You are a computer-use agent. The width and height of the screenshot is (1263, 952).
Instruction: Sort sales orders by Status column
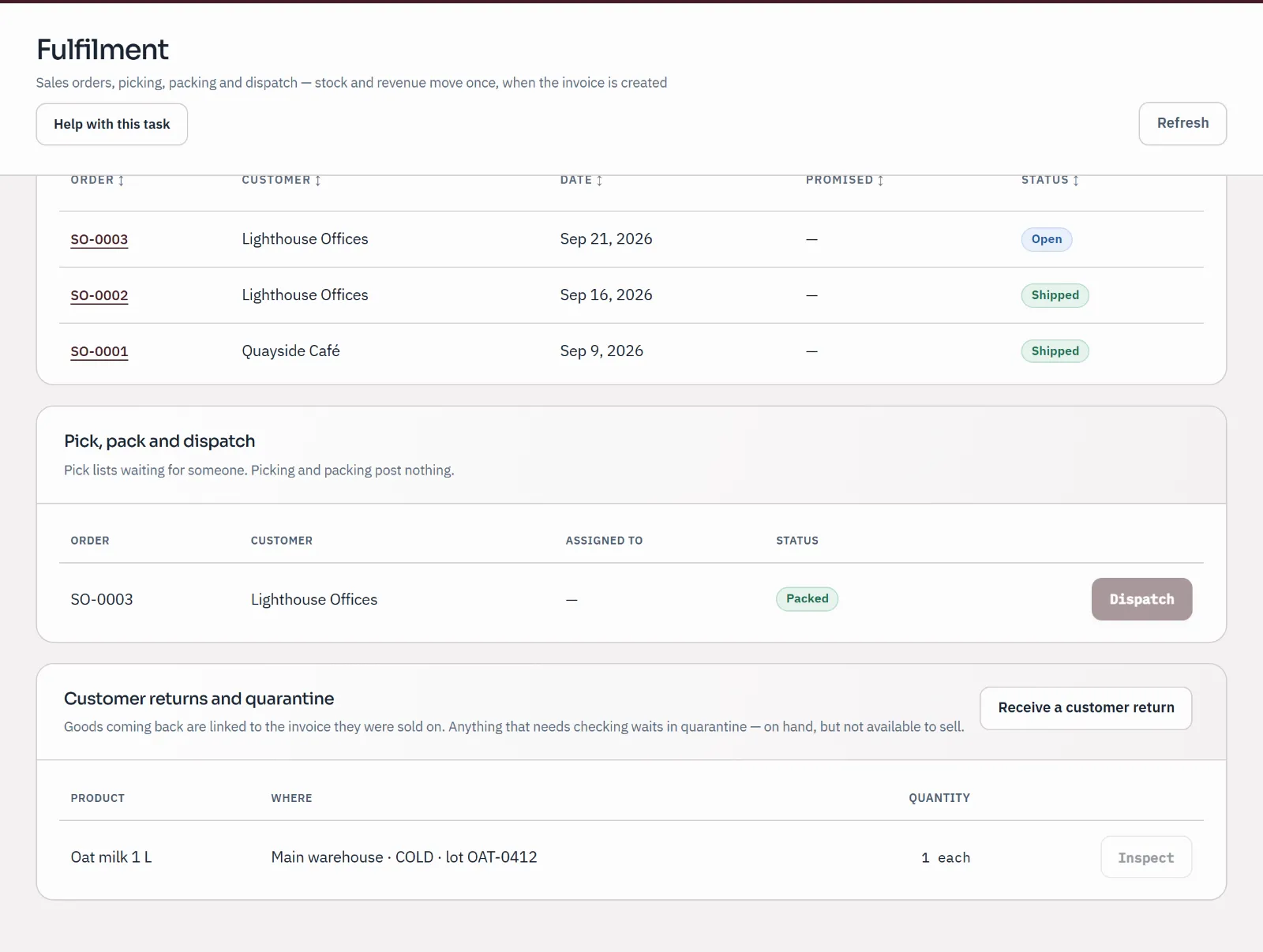(x=1050, y=180)
